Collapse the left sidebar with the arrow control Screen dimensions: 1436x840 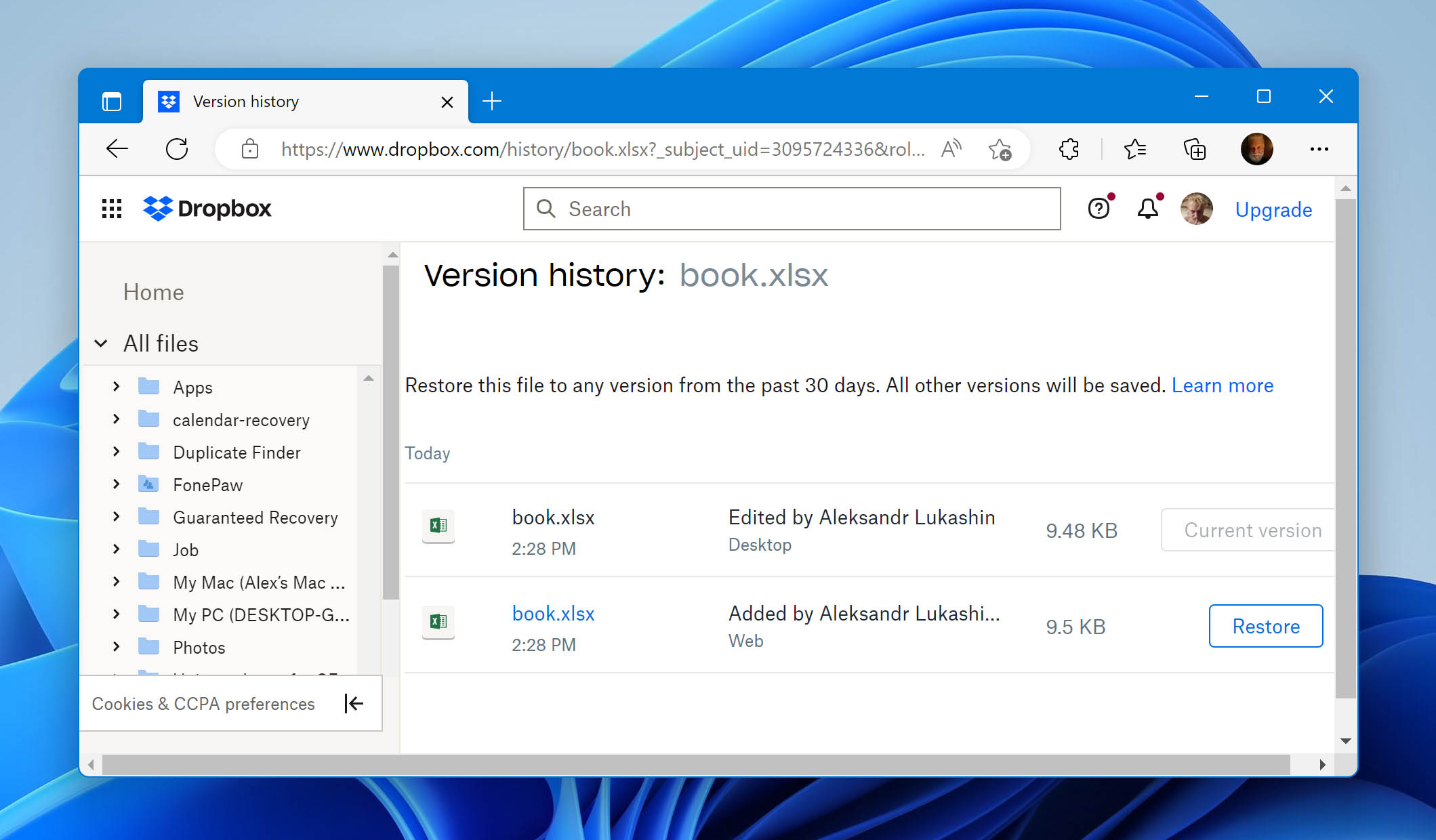[x=353, y=704]
